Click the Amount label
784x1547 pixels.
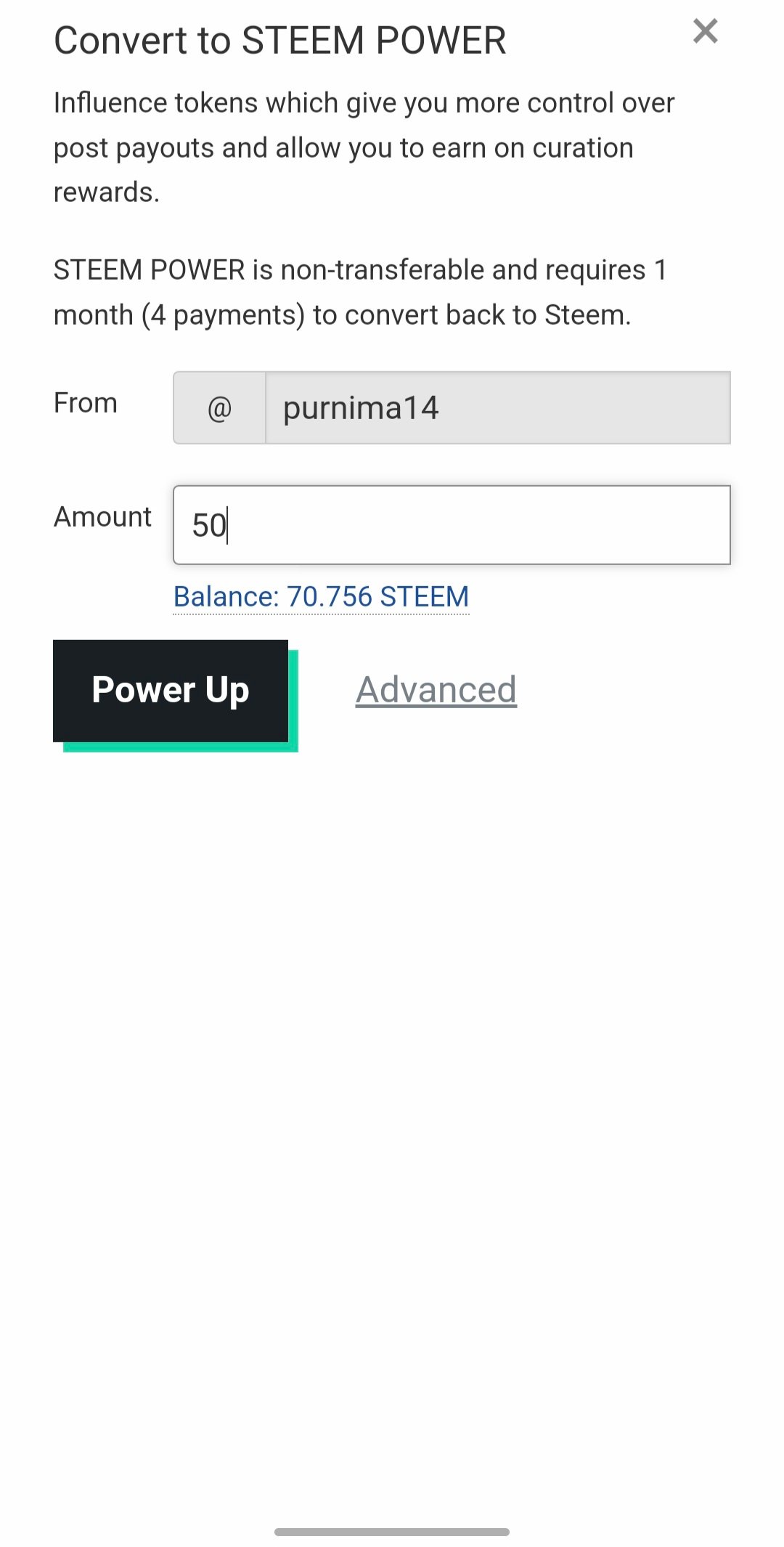(x=102, y=517)
